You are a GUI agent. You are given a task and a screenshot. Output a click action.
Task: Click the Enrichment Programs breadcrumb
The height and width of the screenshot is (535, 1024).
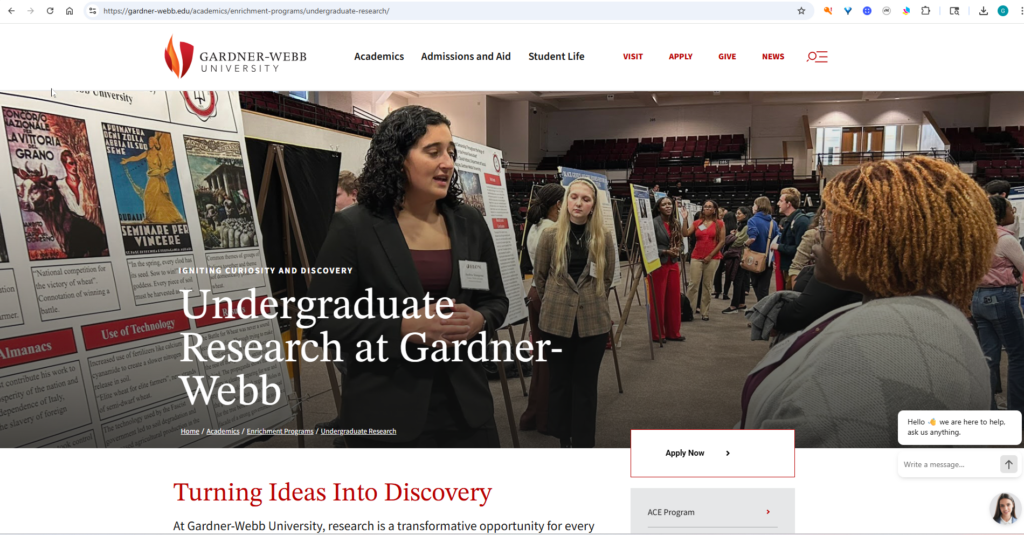[280, 431]
